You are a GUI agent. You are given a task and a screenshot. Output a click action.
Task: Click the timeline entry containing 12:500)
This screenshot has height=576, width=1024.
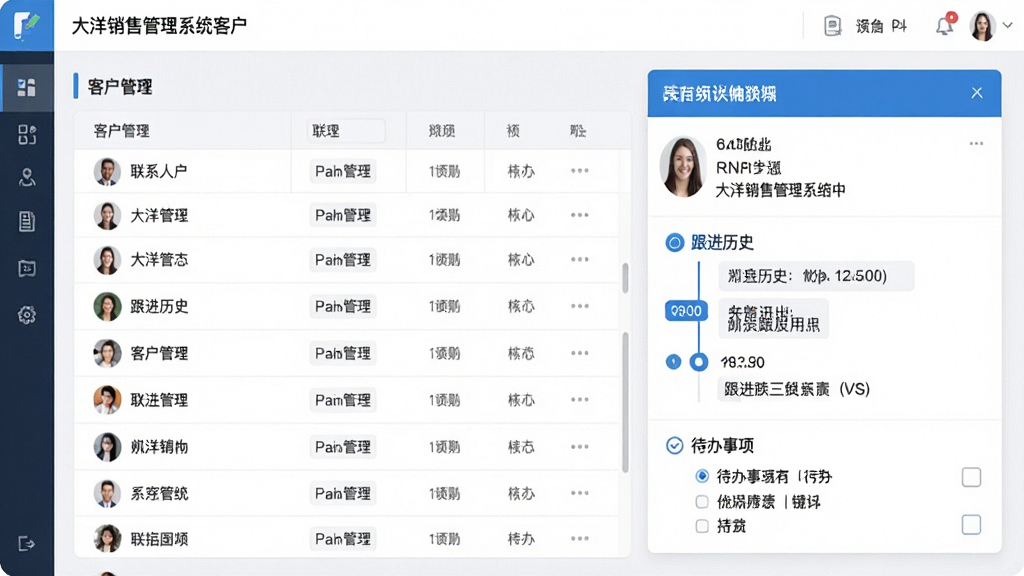click(x=816, y=276)
